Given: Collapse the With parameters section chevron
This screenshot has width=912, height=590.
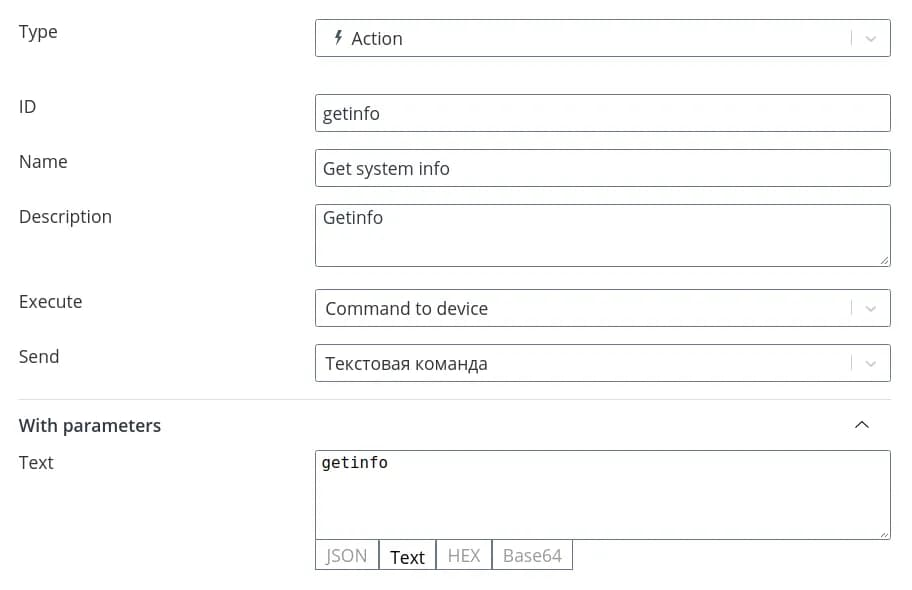Looking at the screenshot, I should pyautogui.click(x=862, y=425).
